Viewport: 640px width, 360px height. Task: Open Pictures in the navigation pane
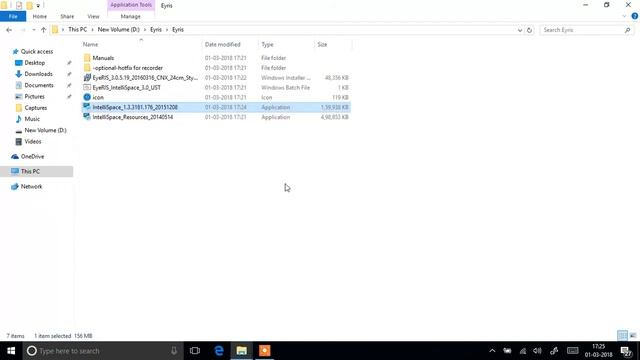34,96
